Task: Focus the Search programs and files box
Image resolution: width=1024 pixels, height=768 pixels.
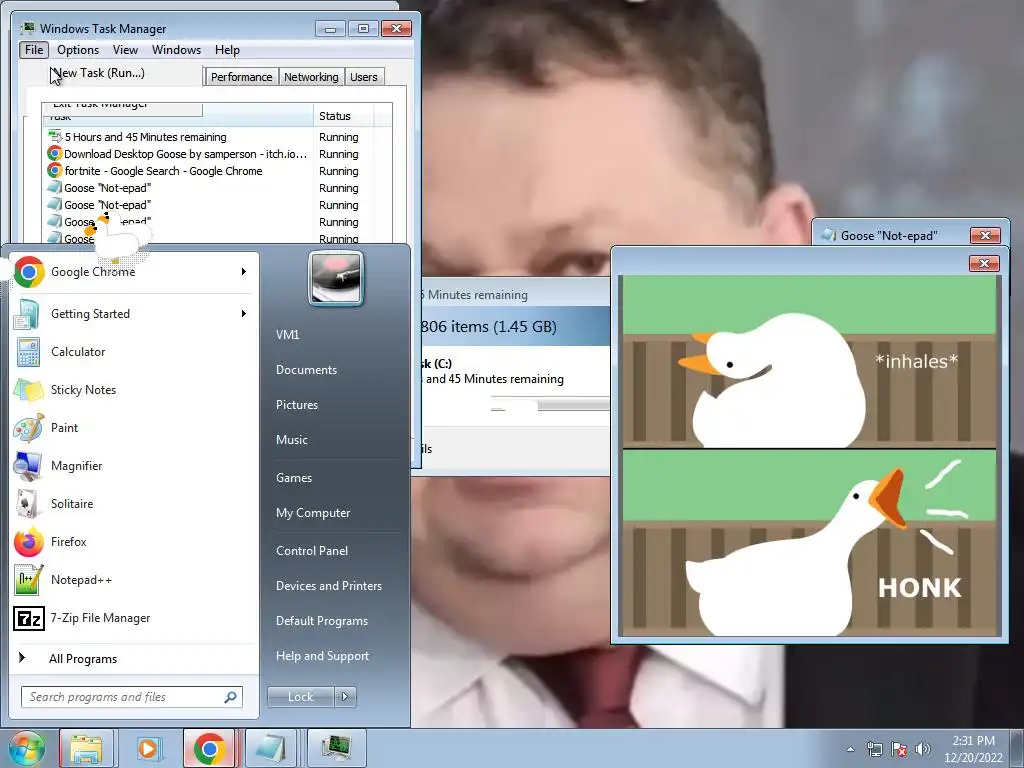Action: click(132, 697)
